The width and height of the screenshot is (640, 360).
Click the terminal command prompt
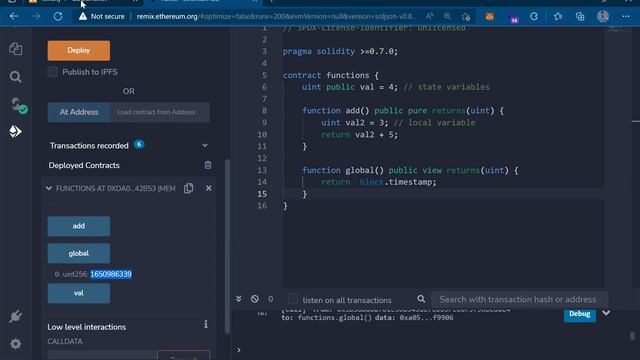(x=239, y=350)
